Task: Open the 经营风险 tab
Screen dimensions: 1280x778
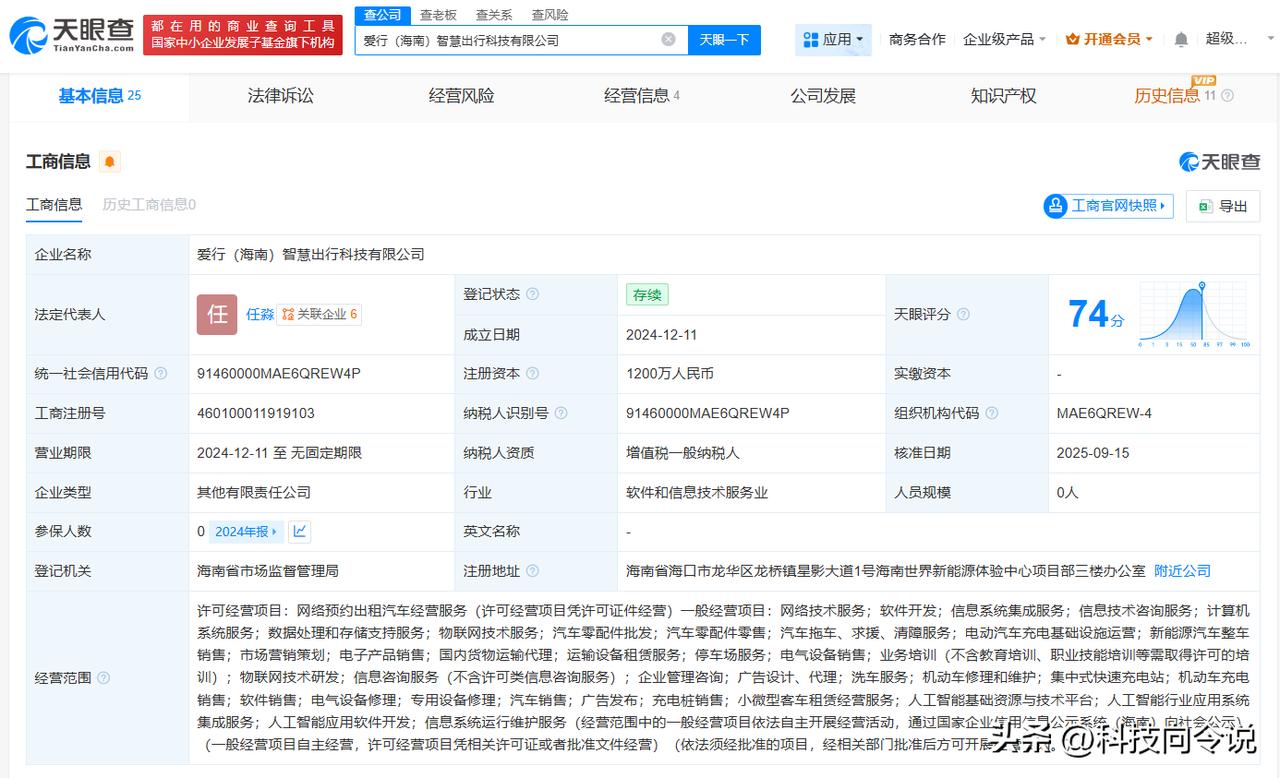Action: [461, 96]
